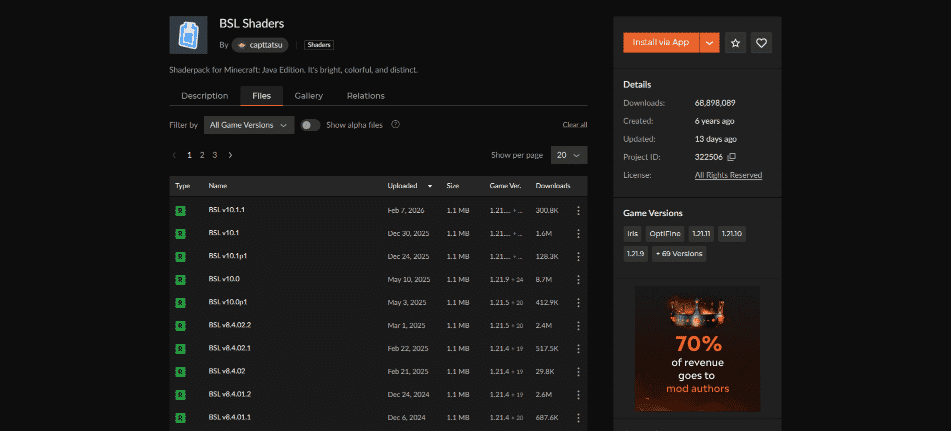The width and height of the screenshot is (951, 431).
Task: Open three-dot menu for BSL v10.1.1
Action: click(578, 210)
